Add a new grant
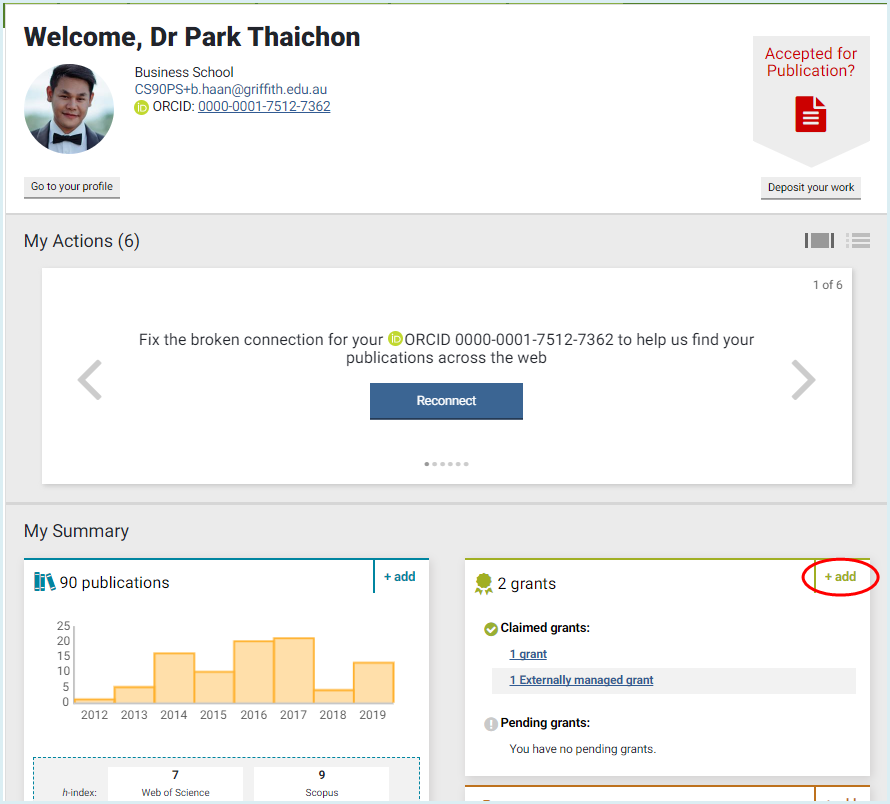This screenshot has height=804, width=890. click(x=840, y=577)
